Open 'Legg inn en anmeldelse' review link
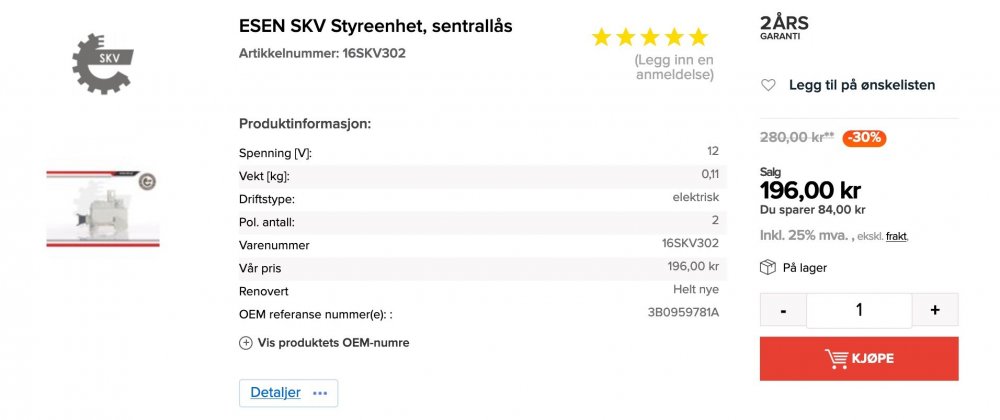Viewport: 1000px width, 420px height. click(675, 66)
